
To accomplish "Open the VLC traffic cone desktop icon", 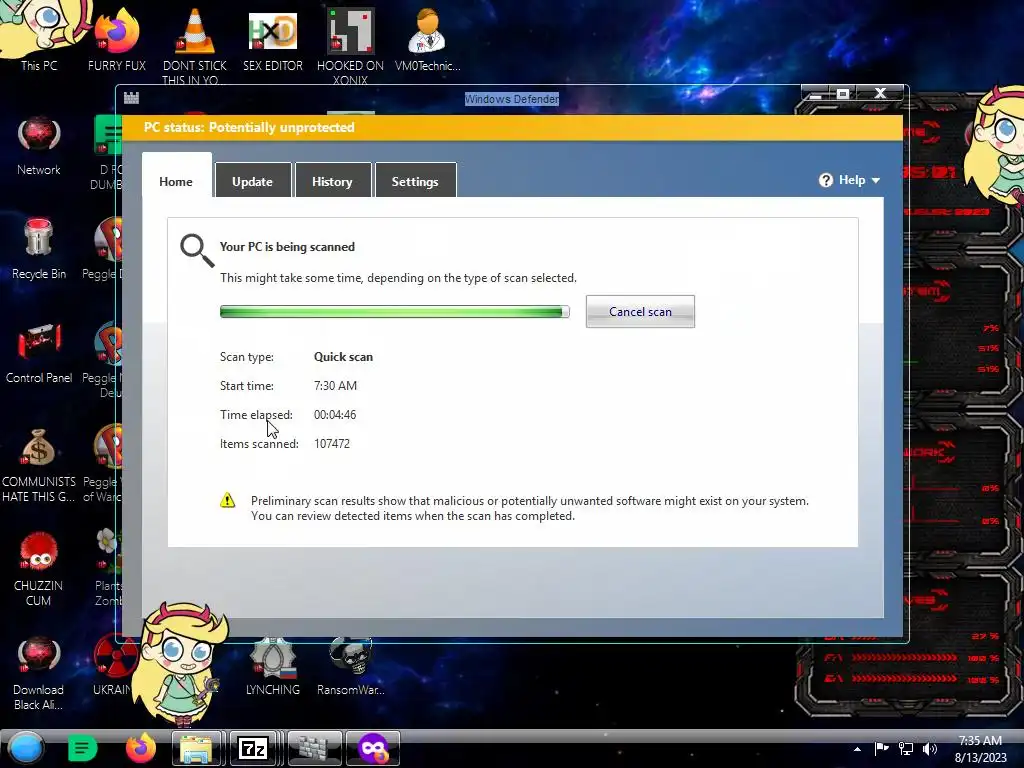I will [x=195, y=44].
